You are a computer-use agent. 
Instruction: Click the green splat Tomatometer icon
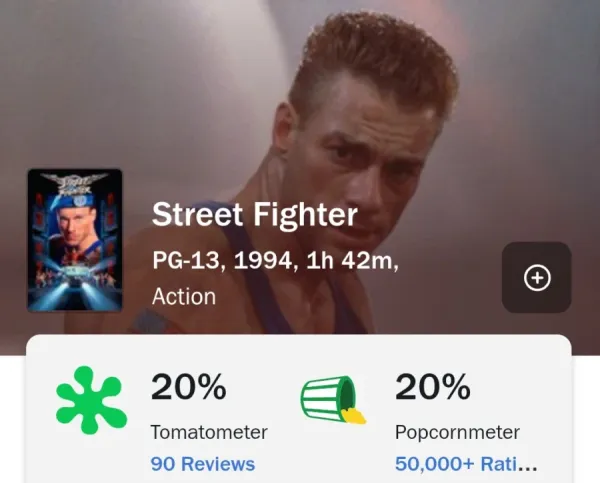click(x=91, y=400)
